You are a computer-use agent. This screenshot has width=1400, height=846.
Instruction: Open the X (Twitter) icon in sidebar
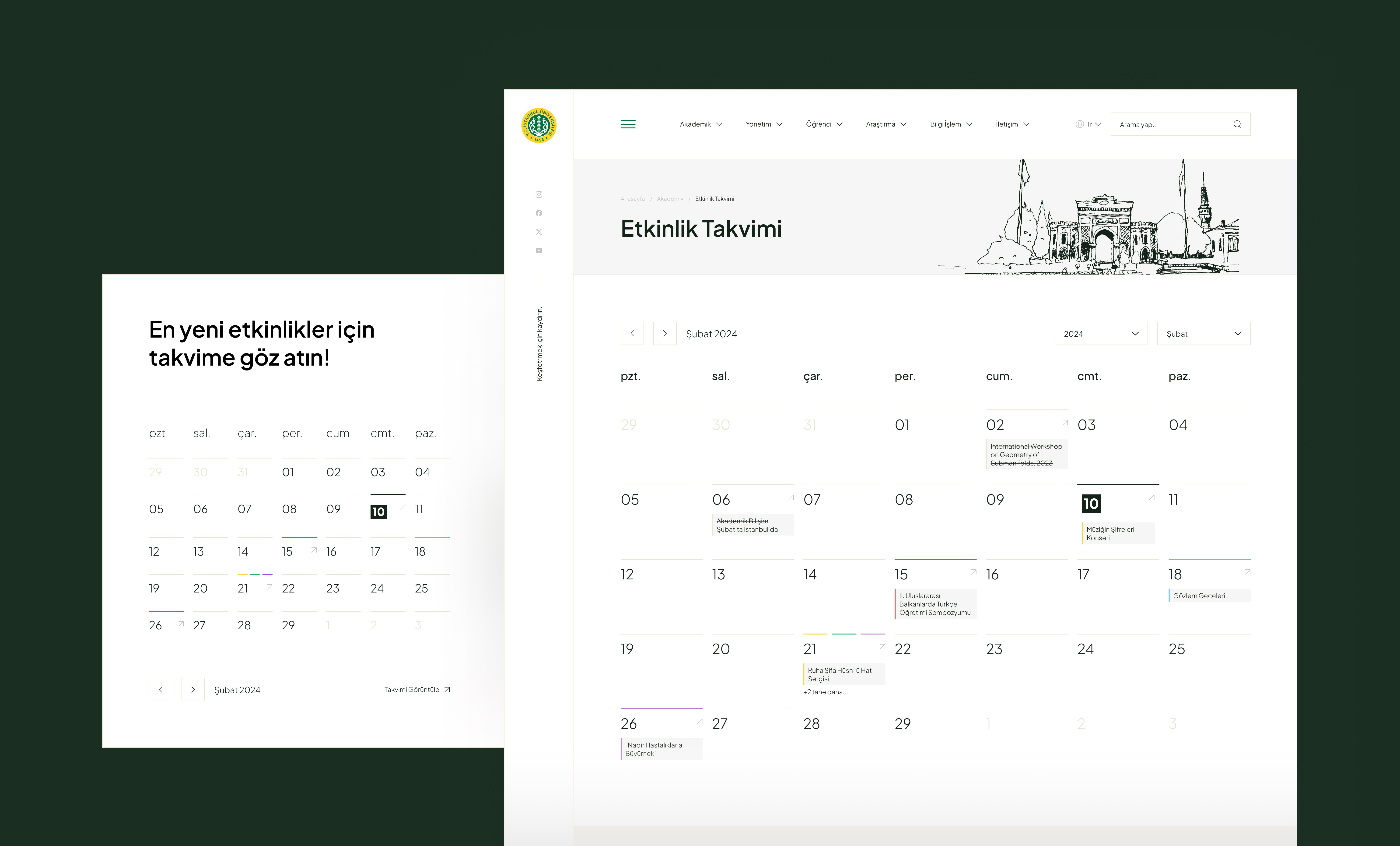(x=539, y=232)
